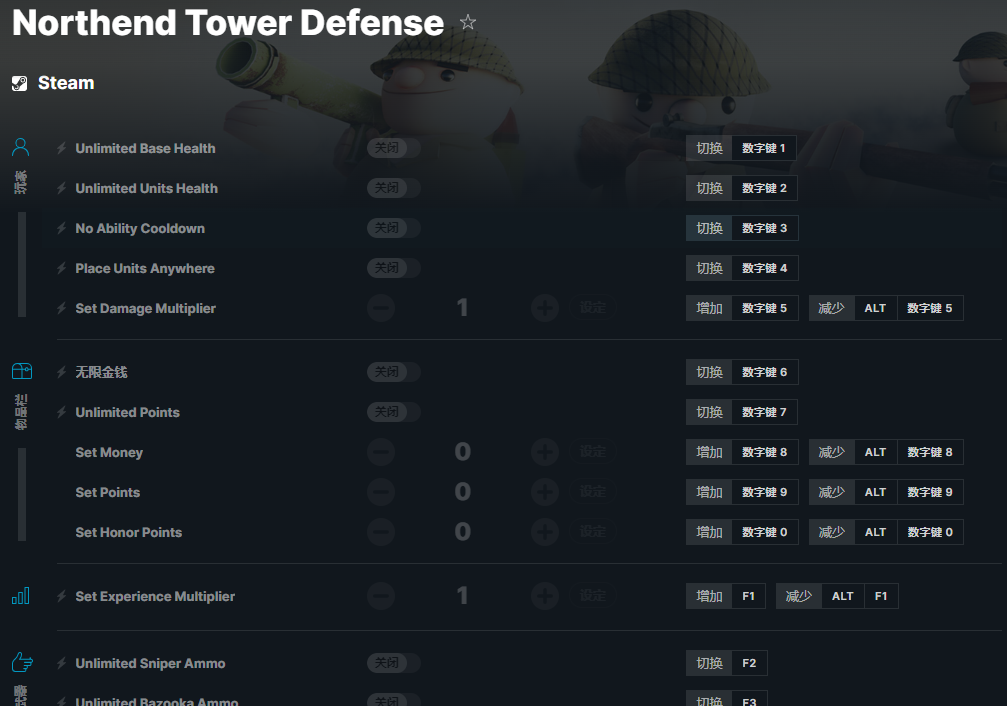The width and height of the screenshot is (1007, 706).
Task: Click the Northend Tower Defense title
Action: [x=228, y=22]
